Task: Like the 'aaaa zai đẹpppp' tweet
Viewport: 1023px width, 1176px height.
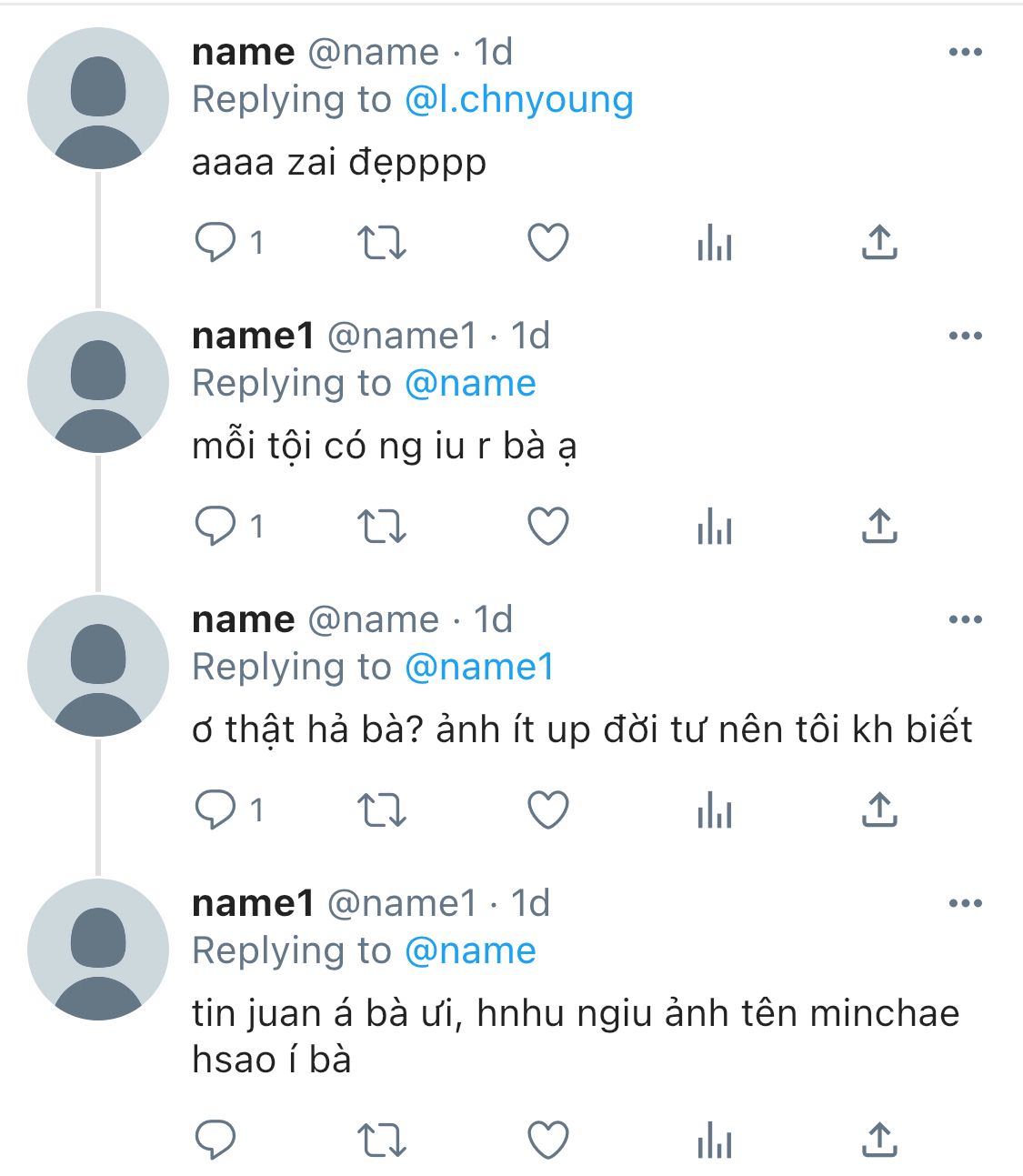Action: (x=548, y=243)
